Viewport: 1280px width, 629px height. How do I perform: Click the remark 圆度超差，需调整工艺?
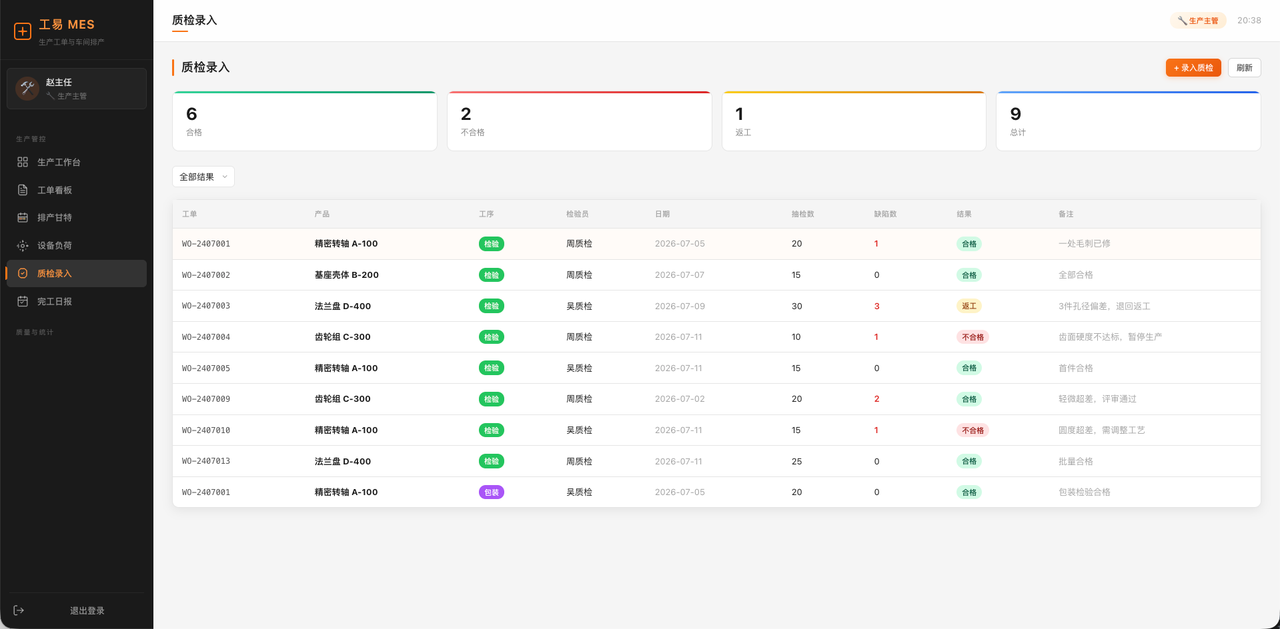(x=1101, y=430)
